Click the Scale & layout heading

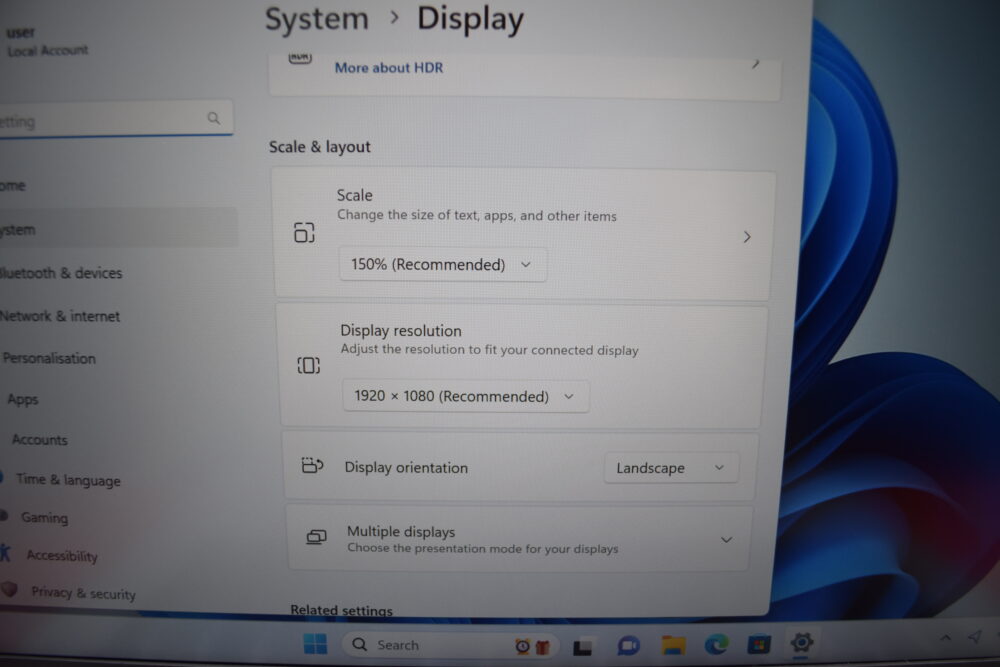[320, 147]
